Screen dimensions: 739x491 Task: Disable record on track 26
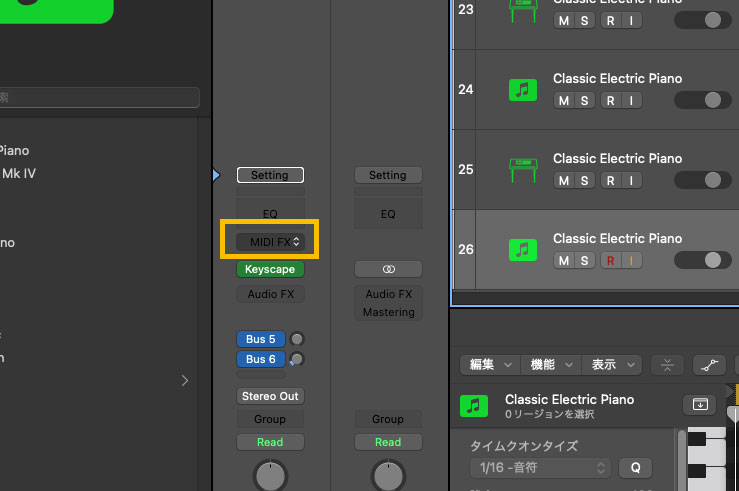coord(610,261)
